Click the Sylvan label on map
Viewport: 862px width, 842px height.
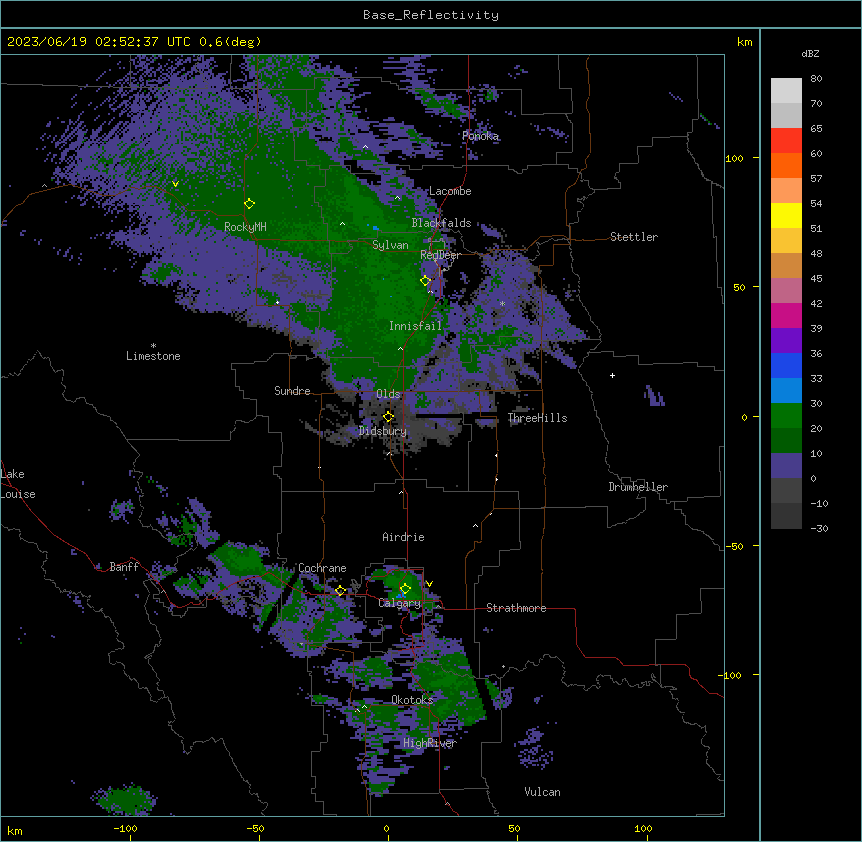coord(390,245)
